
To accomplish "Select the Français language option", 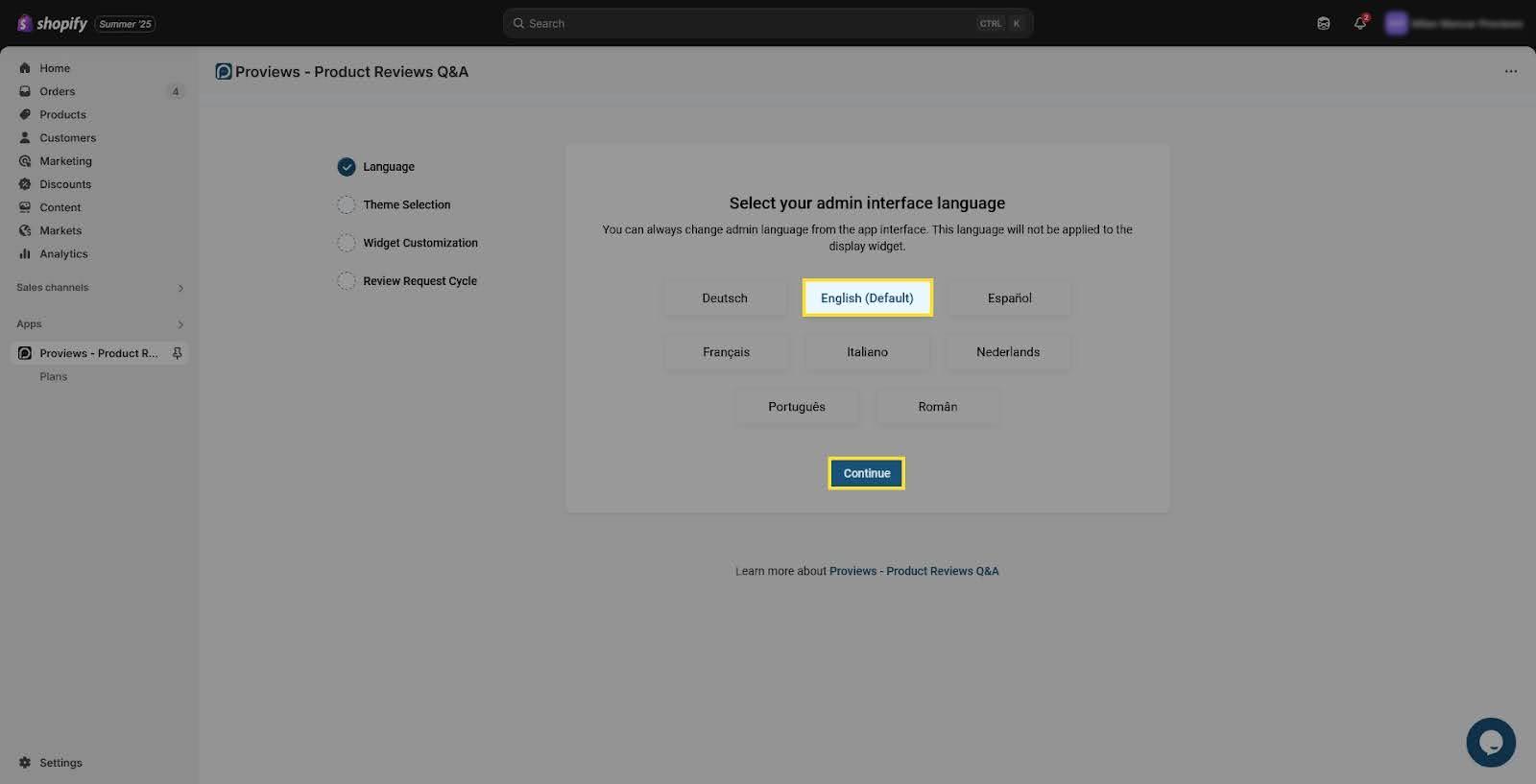I will pos(726,352).
